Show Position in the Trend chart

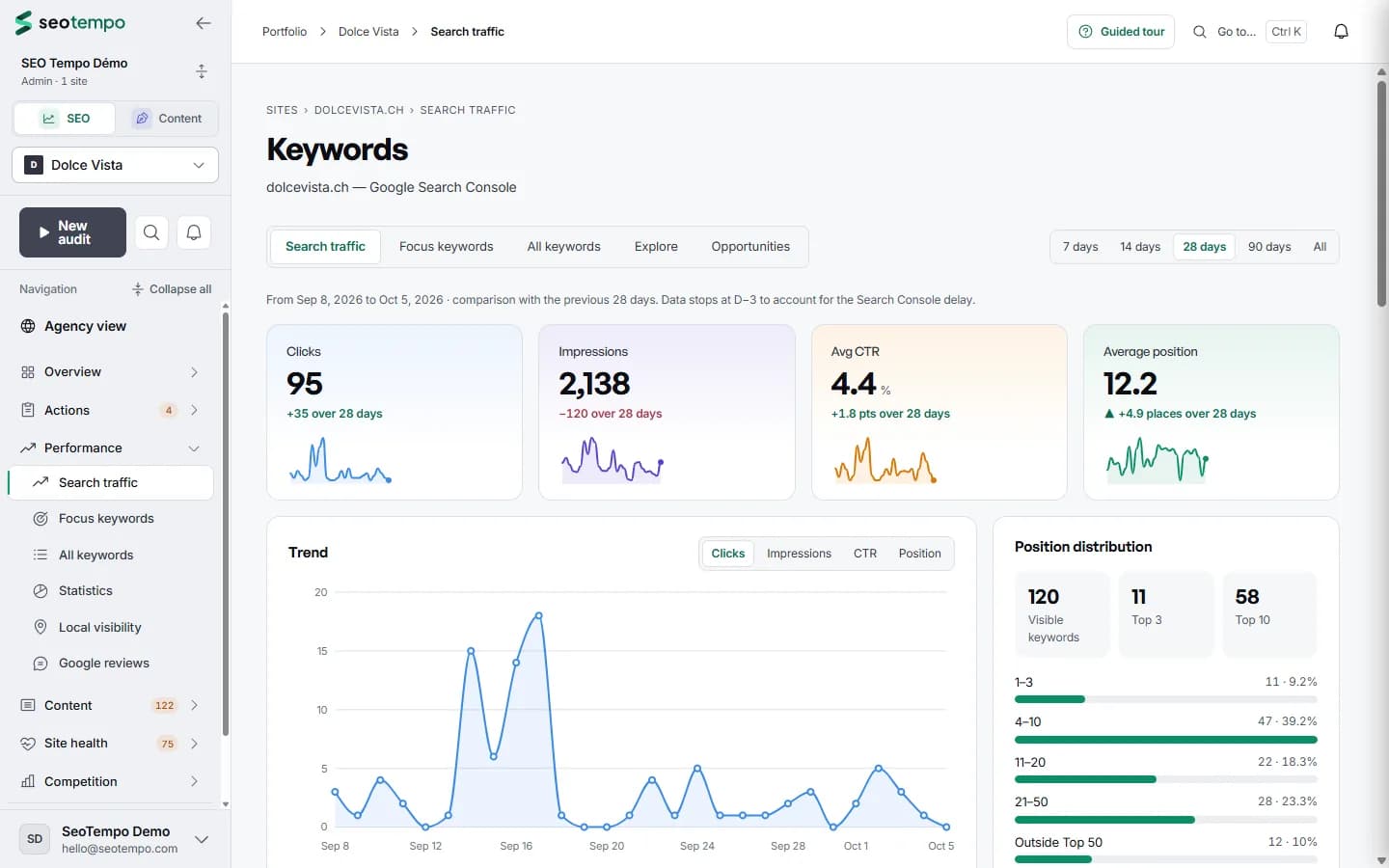[919, 554]
